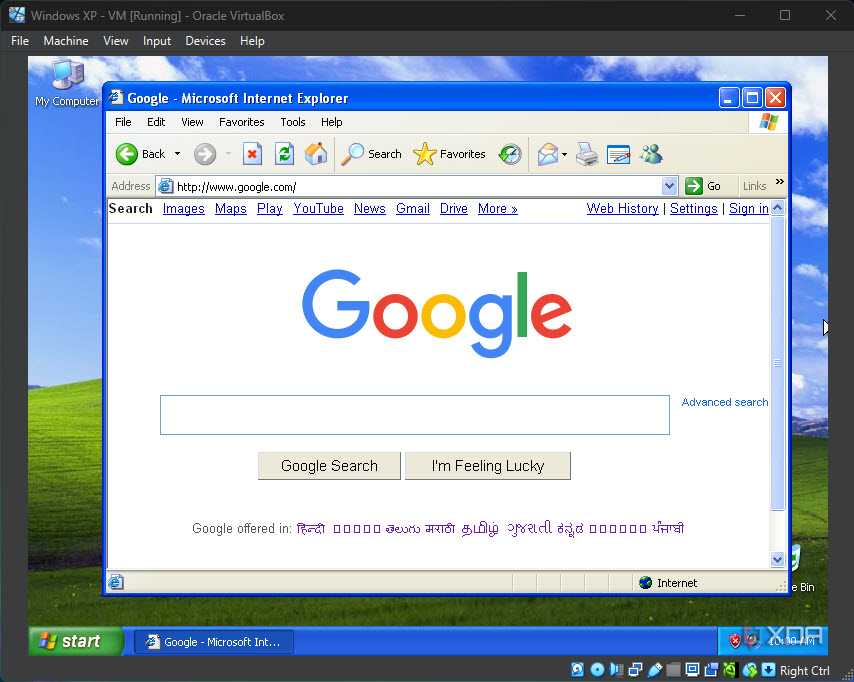854x682 pixels.
Task: Print the page using the printer icon
Action: pyautogui.click(x=587, y=154)
